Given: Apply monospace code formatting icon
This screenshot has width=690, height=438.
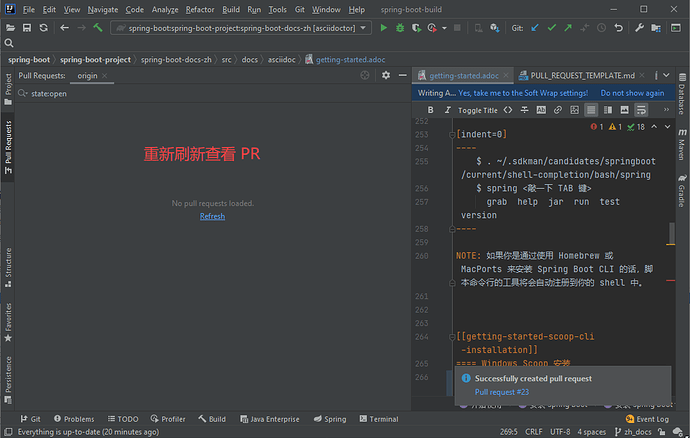Looking at the screenshot, I should pos(508,110).
